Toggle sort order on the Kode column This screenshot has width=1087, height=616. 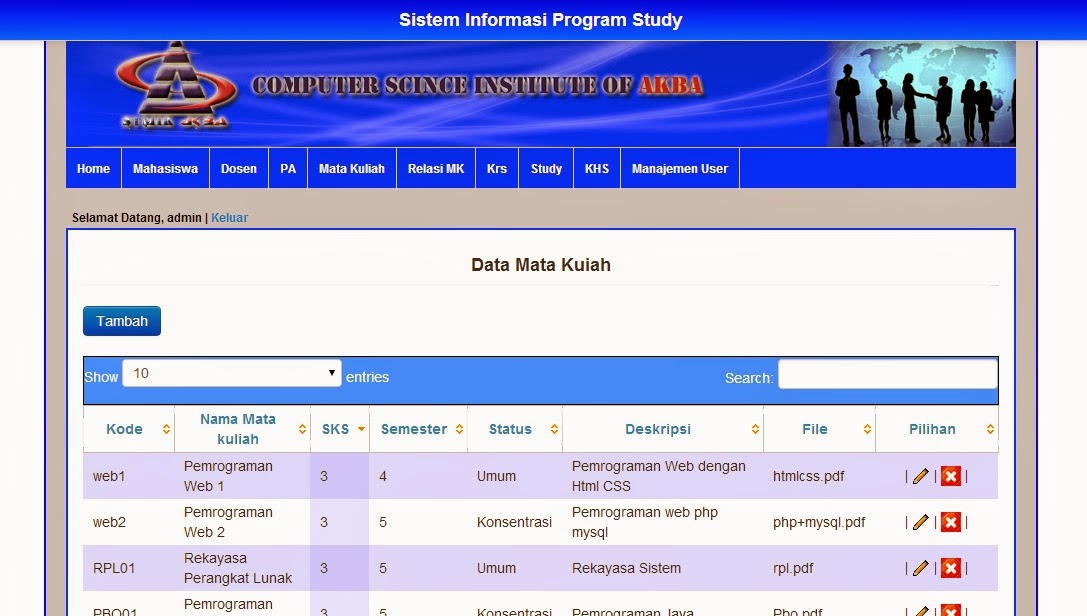tap(164, 428)
